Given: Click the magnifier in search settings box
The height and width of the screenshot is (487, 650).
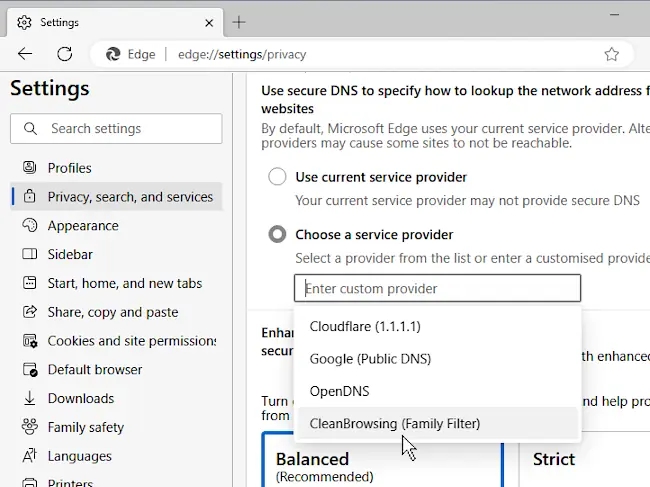Looking at the screenshot, I should 30,128.
